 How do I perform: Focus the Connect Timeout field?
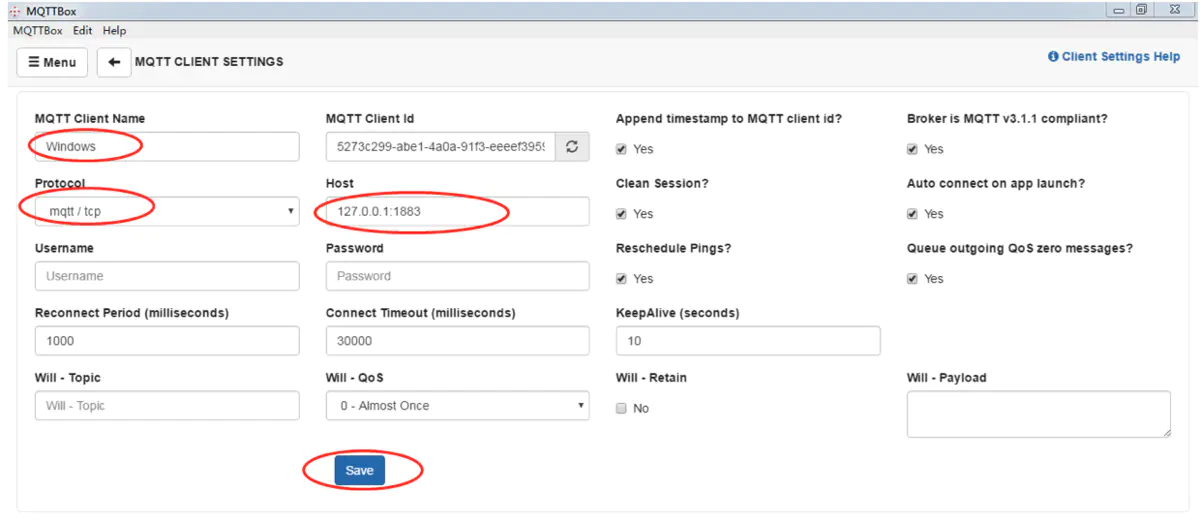coord(458,341)
